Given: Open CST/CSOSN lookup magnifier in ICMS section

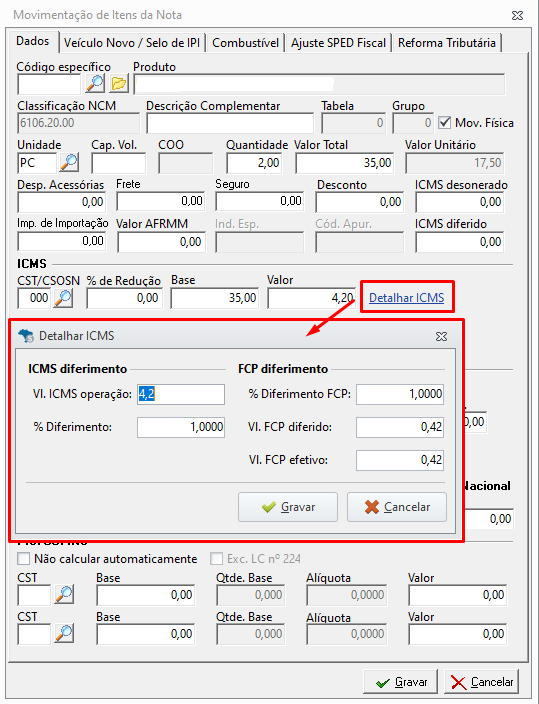Looking at the screenshot, I should (x=63, y=298).
